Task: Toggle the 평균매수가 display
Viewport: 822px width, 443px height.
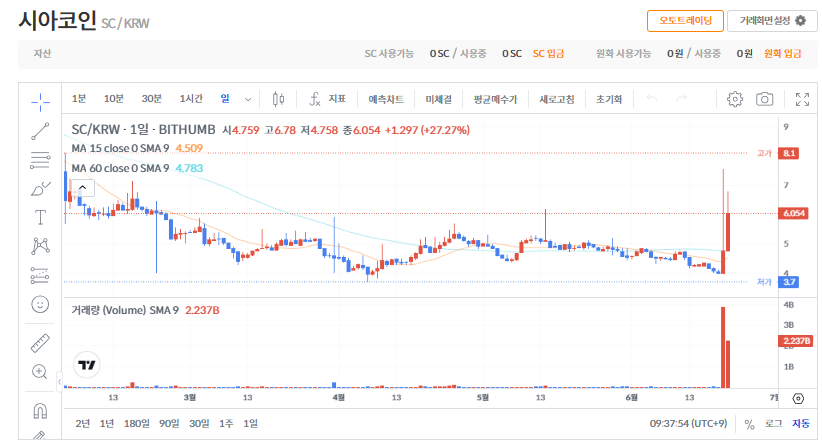Action: [x=495, y=99]
